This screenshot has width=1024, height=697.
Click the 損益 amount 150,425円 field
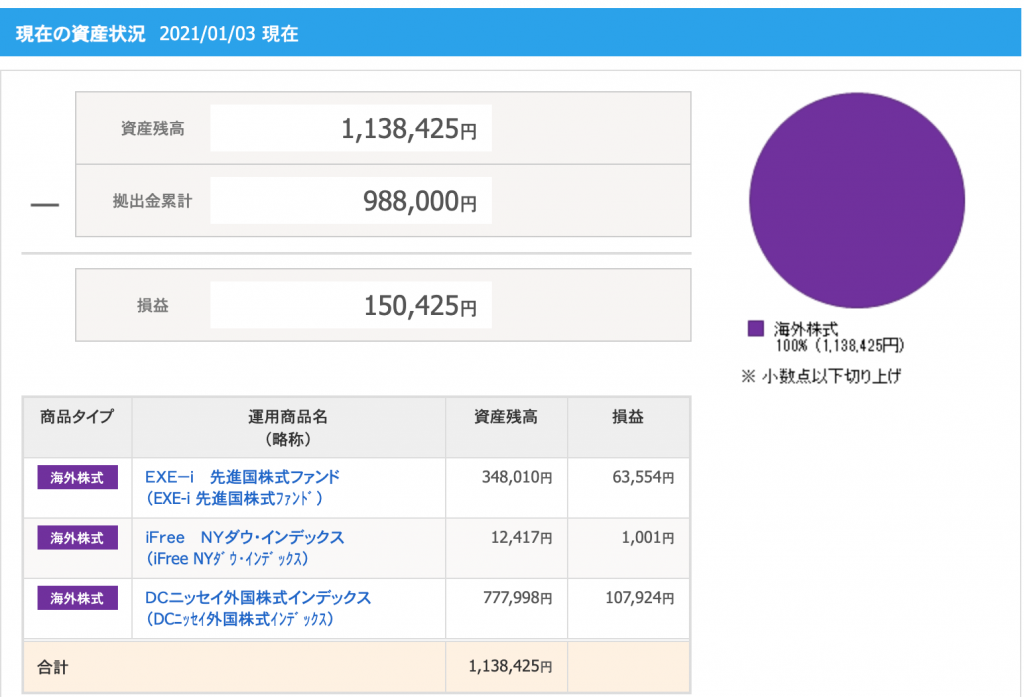tap(350, 304)
